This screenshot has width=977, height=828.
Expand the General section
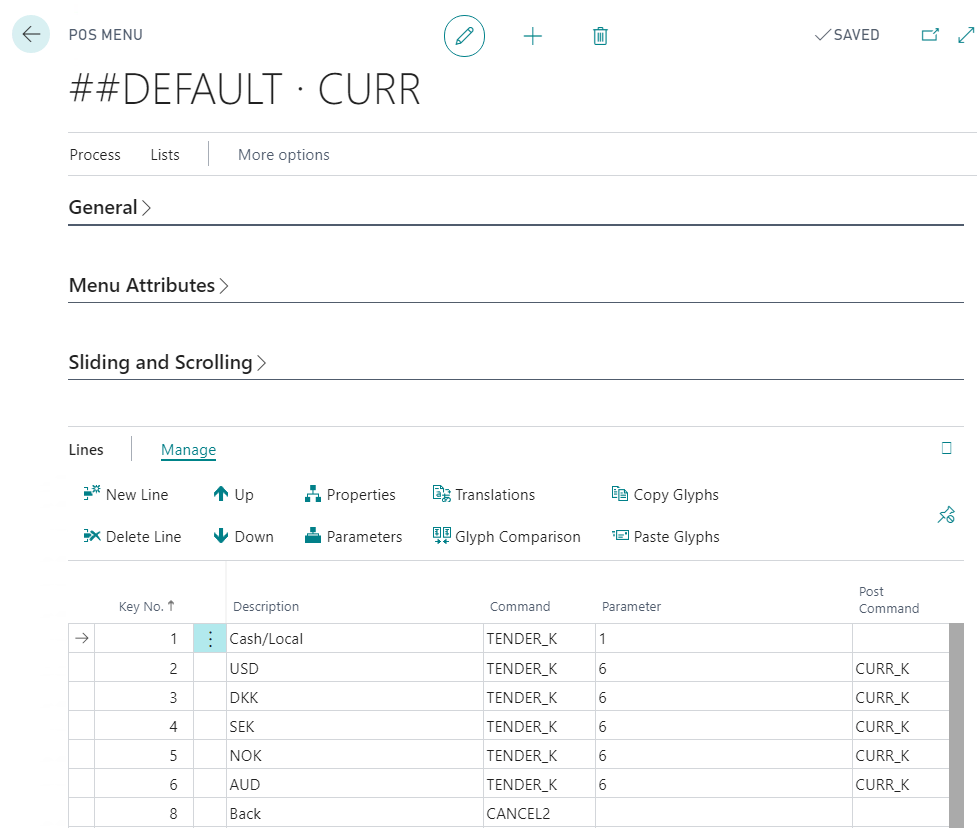tap(110, 208)
